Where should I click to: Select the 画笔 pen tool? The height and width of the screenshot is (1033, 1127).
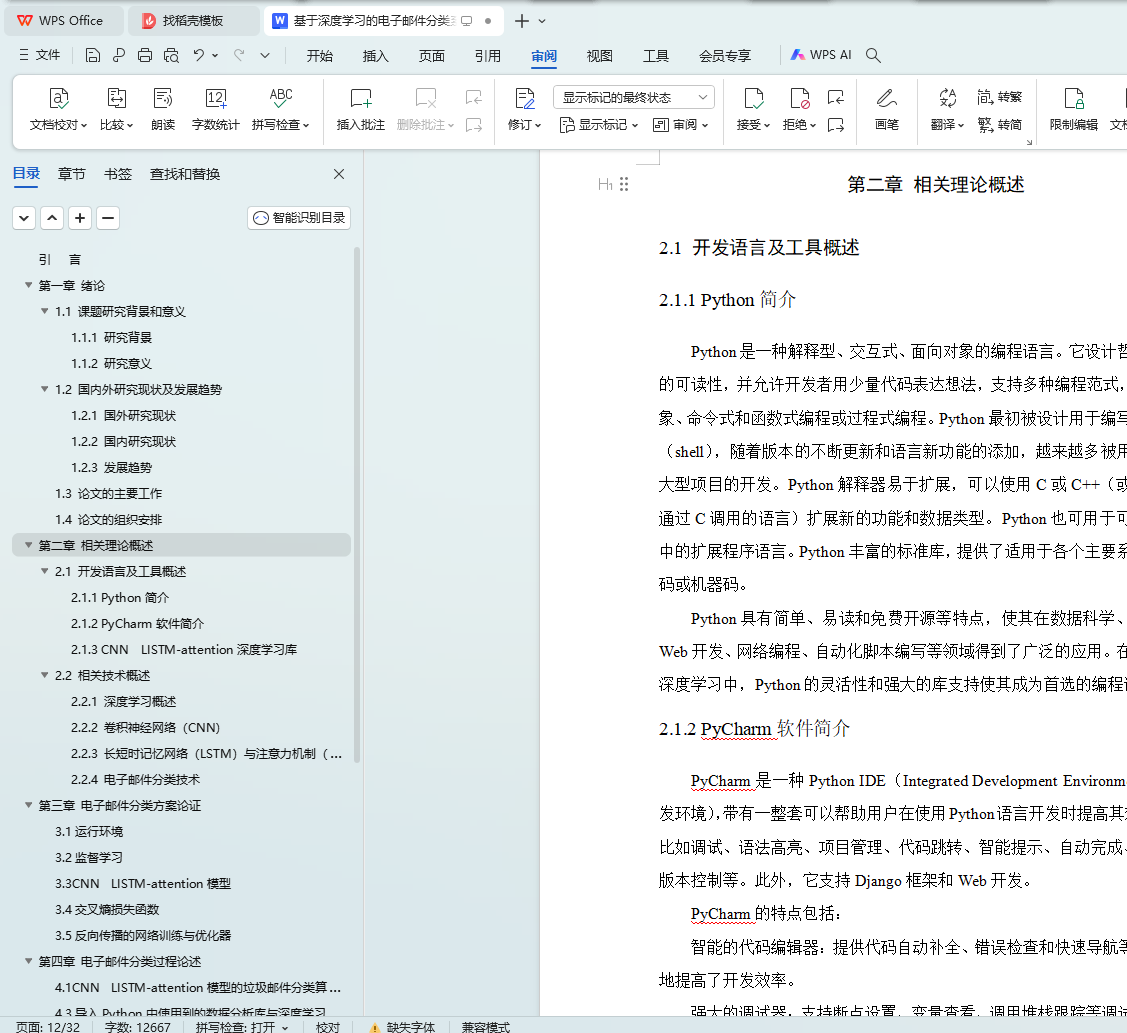(x=887, y=109)
